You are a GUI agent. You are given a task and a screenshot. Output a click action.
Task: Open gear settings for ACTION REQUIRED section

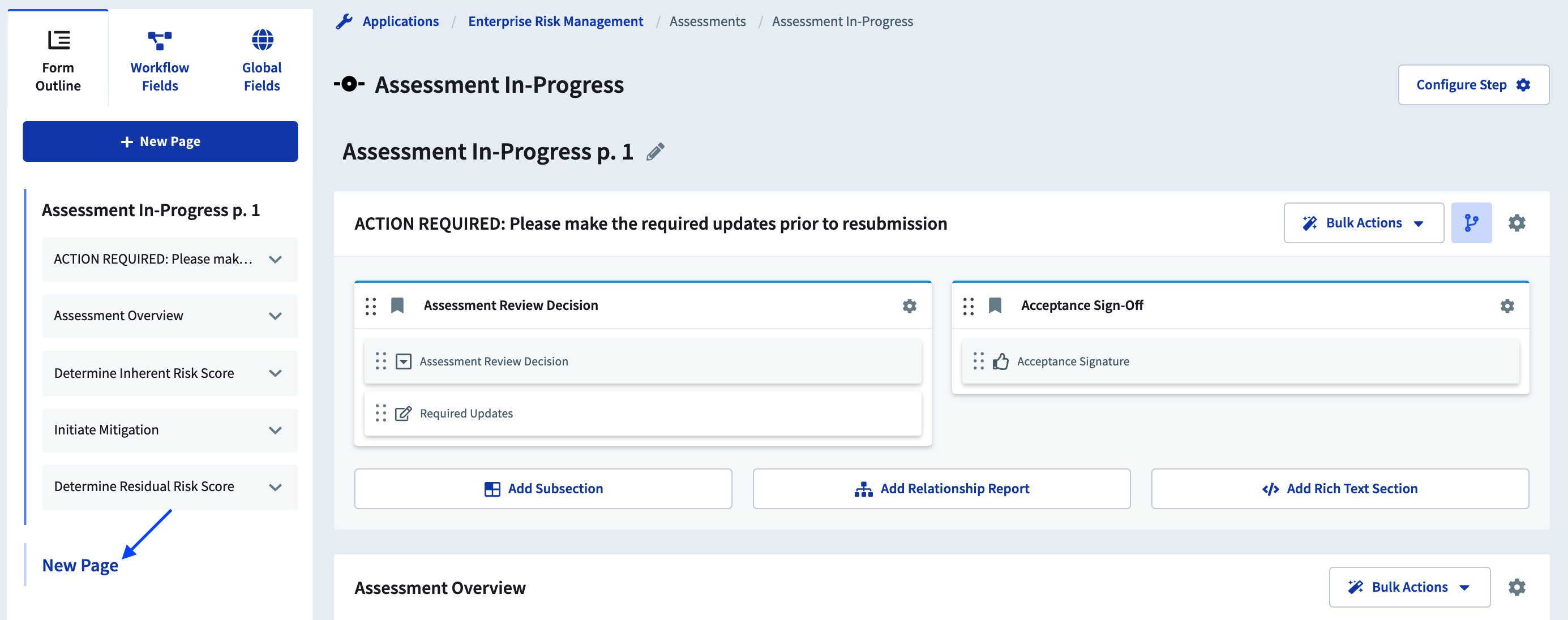pos(1516,223)
